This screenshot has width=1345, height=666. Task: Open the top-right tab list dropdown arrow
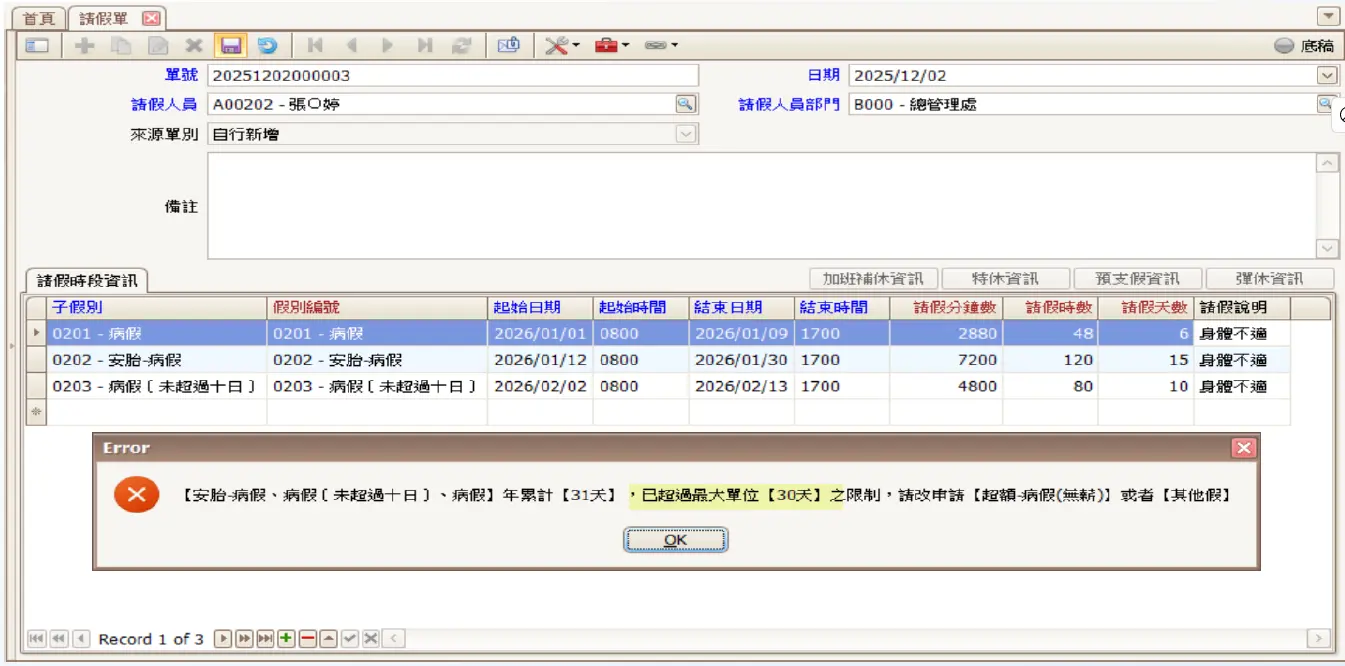coord(1328,17)
